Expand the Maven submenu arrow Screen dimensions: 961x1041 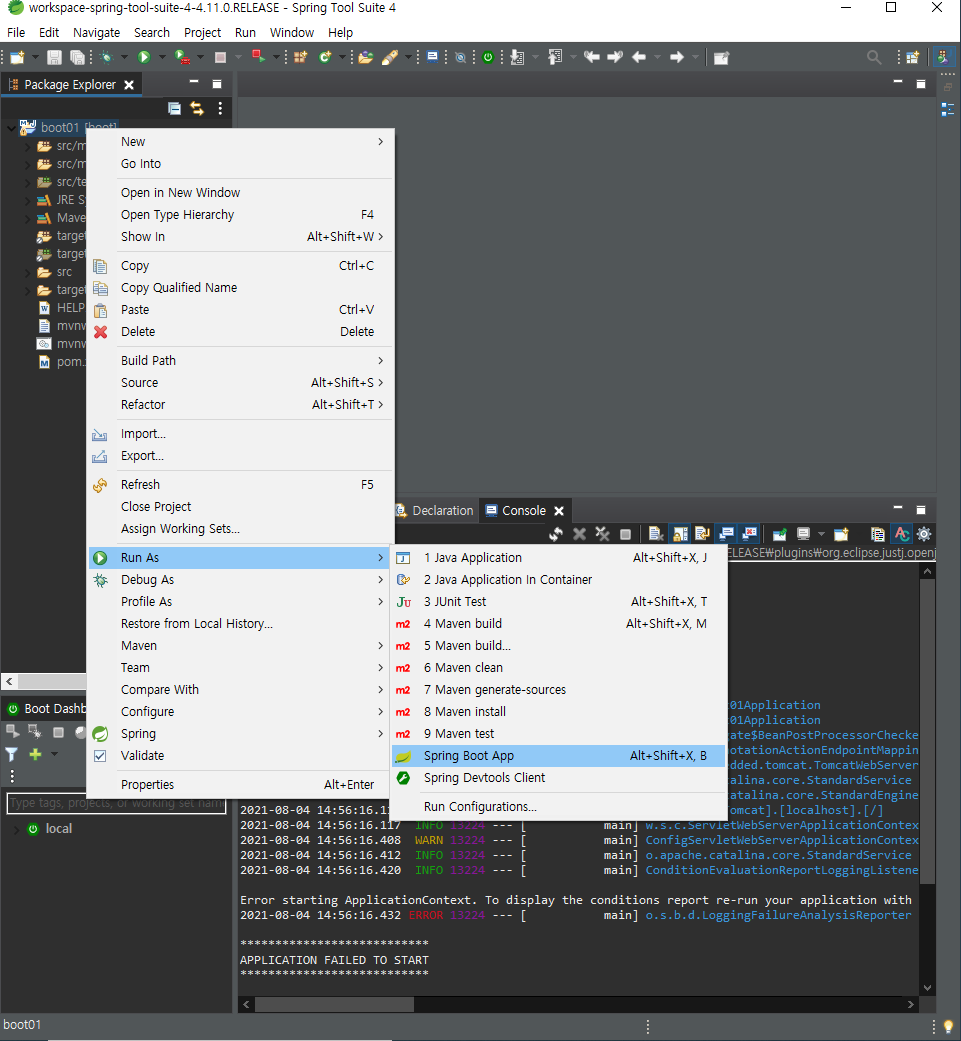point(380,645)
